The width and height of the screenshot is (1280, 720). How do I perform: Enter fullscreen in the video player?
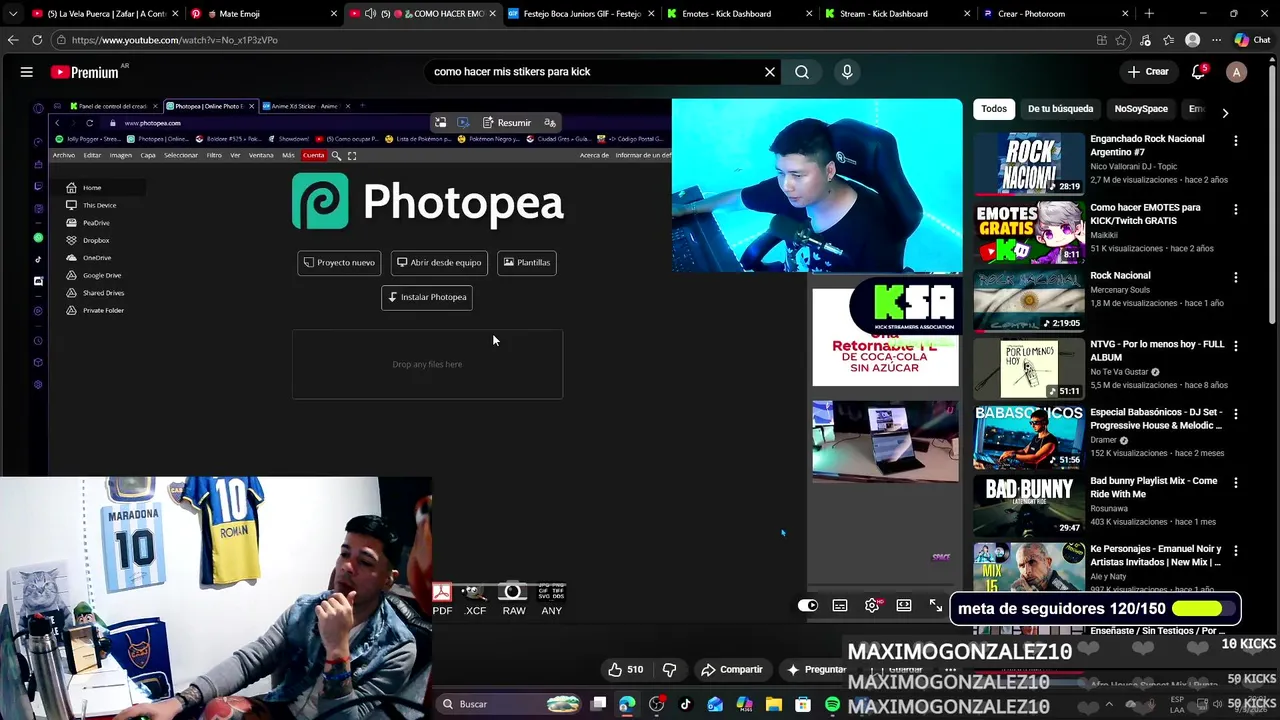point(936,605)
